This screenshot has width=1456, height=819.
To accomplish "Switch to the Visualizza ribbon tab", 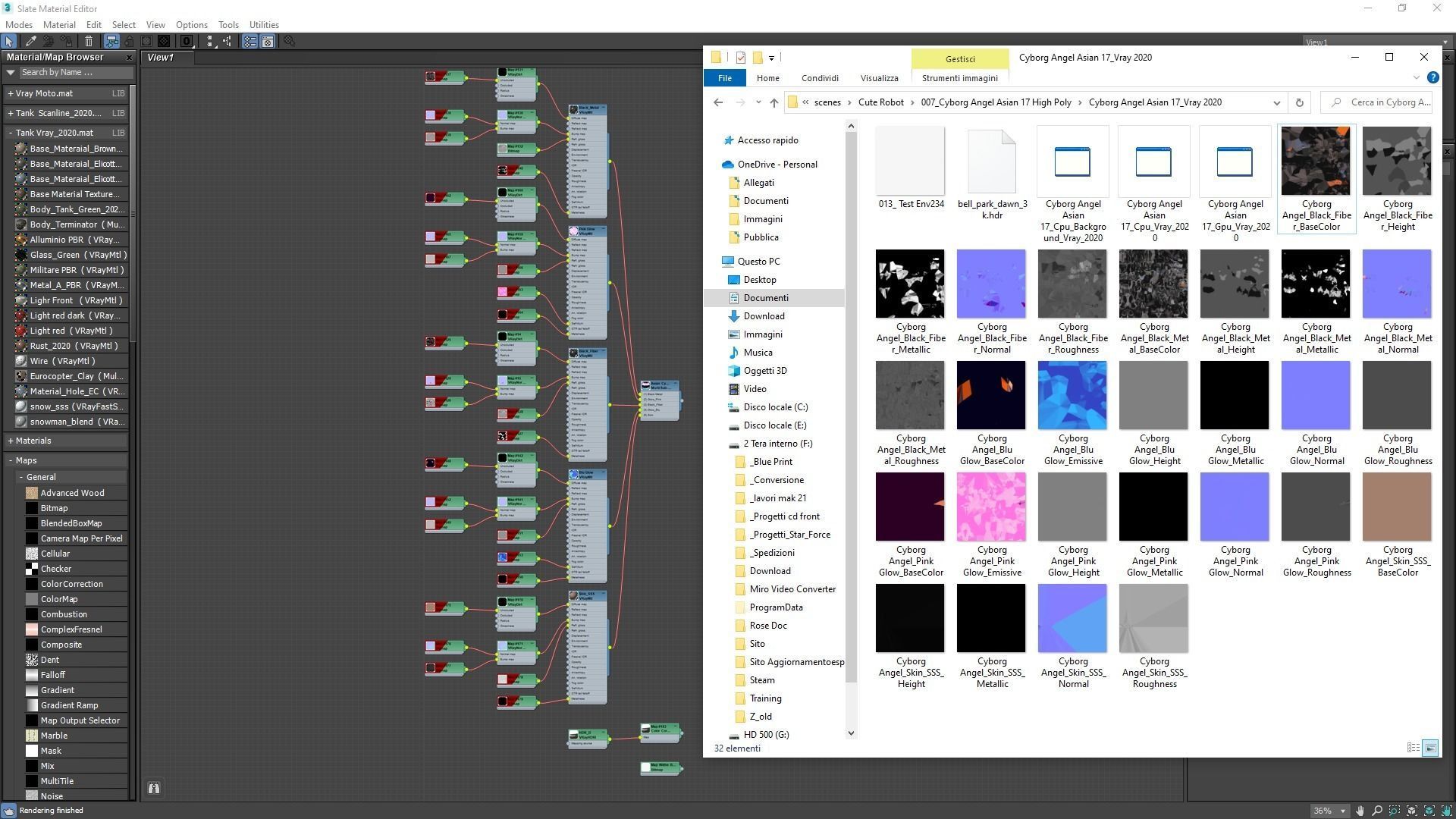I will pos(879,78).
